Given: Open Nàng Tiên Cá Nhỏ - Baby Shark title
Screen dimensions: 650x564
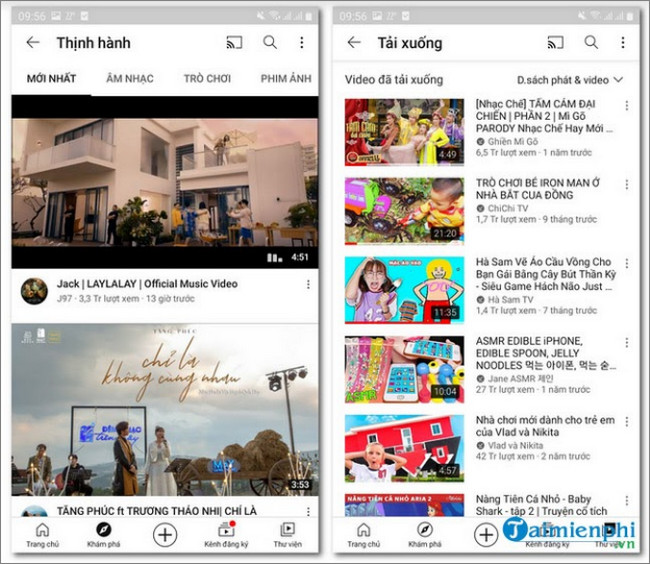Looking at the screenshot, I should (x=541, y=505).
